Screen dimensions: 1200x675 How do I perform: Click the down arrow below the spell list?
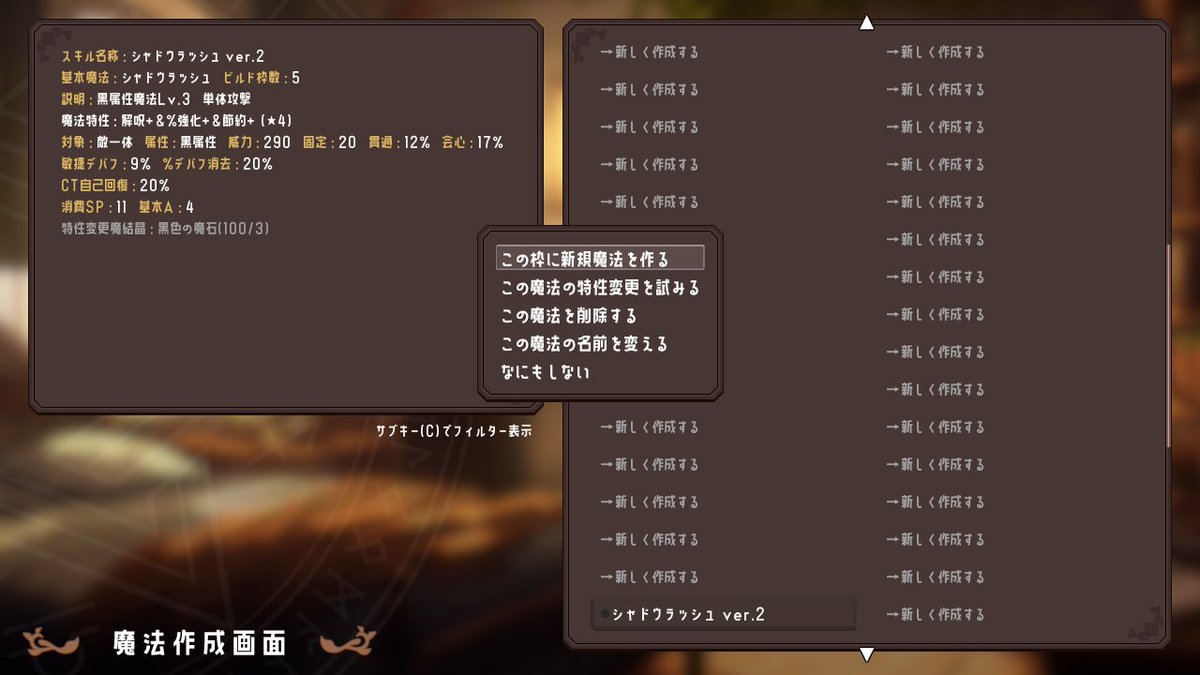867,654
